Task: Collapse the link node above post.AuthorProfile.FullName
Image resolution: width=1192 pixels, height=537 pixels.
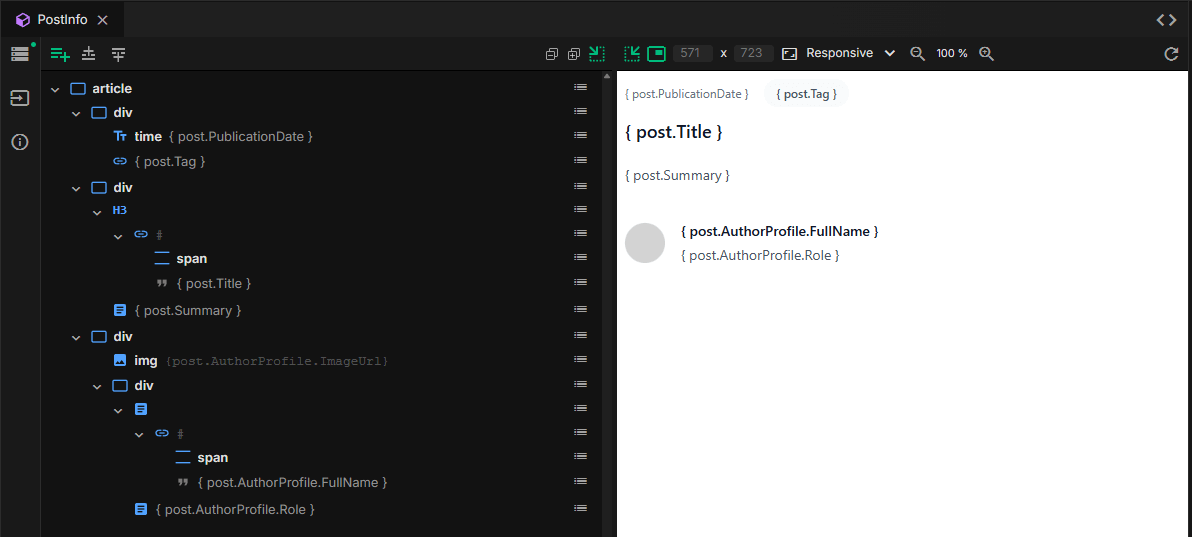Action: pos(139,434)
